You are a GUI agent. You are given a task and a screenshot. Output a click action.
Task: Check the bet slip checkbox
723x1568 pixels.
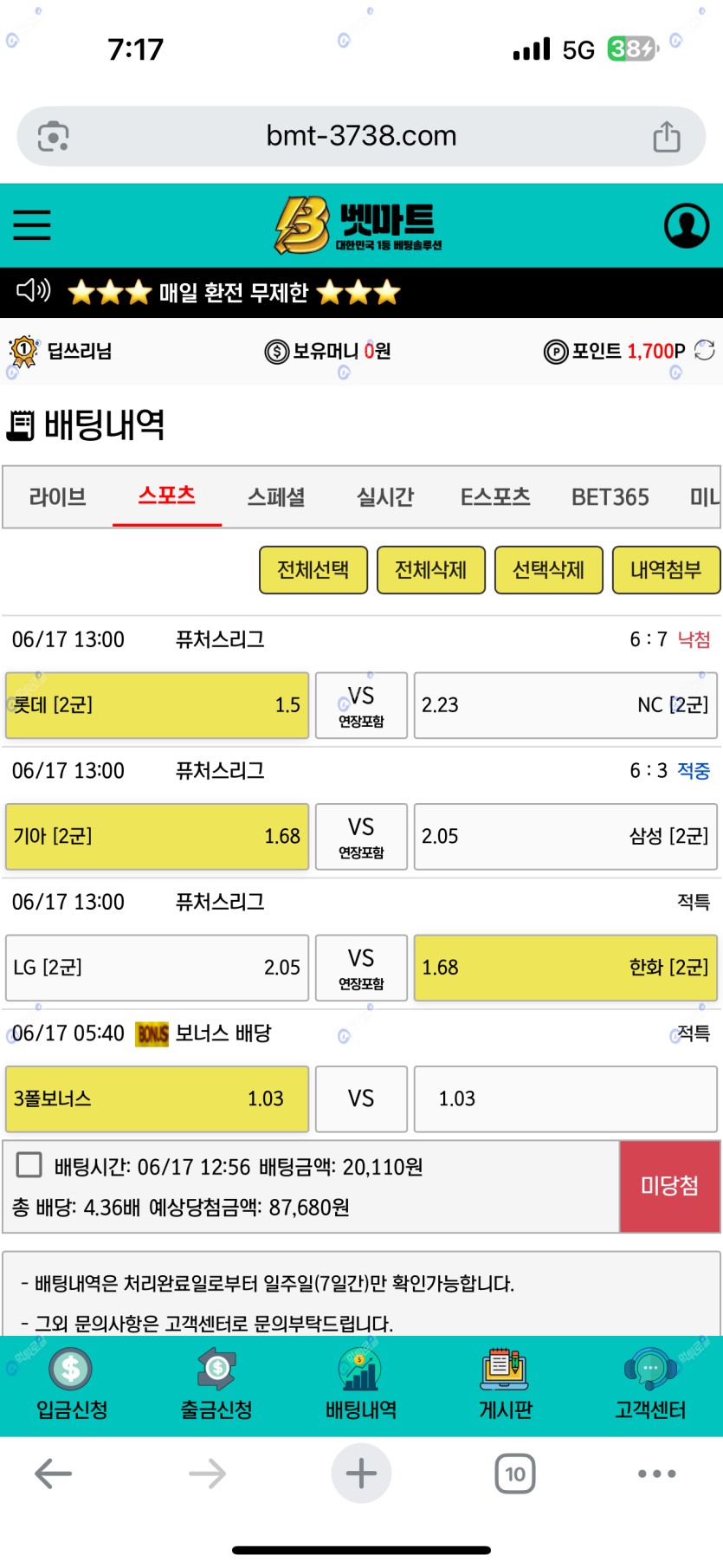click(x=29, y=1165)
